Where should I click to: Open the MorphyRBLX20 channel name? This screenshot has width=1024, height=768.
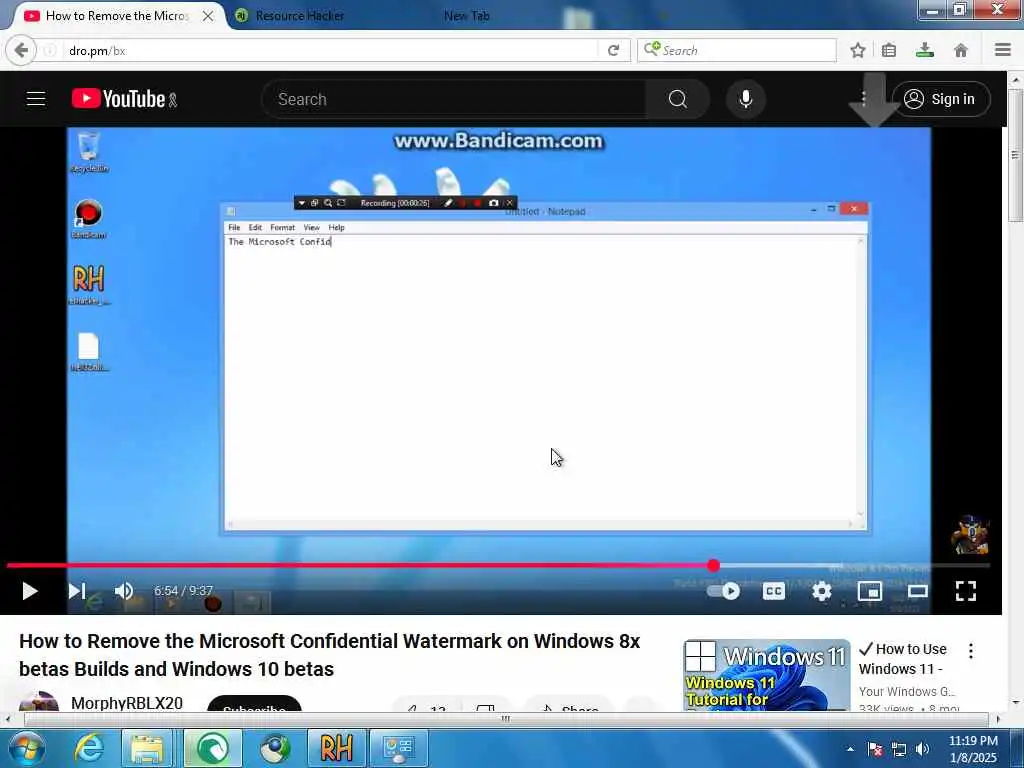click(127, 703)
